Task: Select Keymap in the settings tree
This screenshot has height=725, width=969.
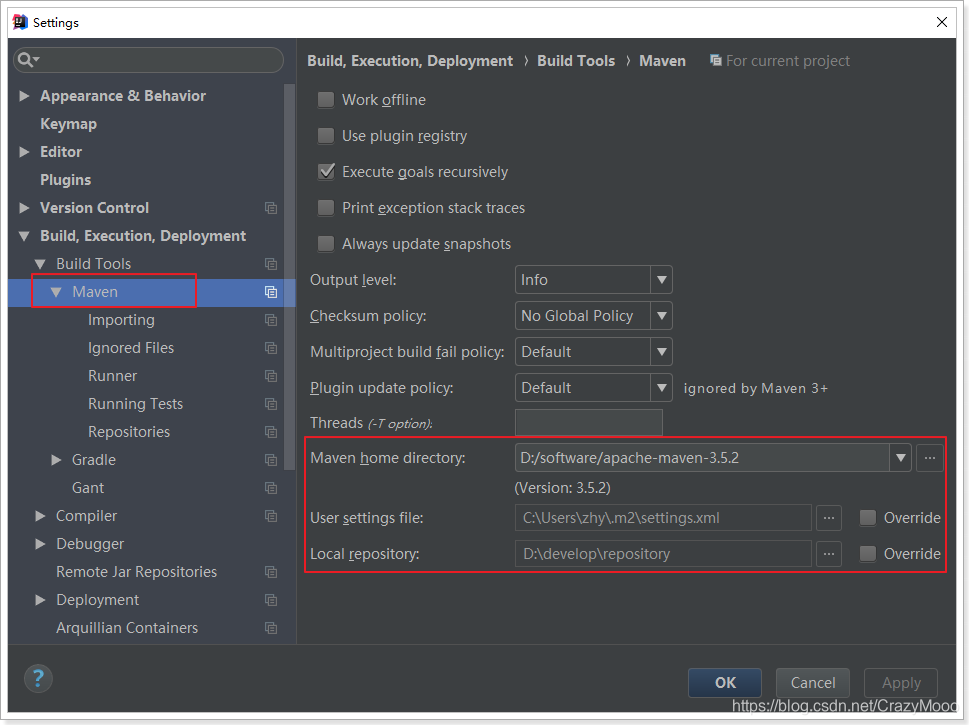Action: [69, 124]
